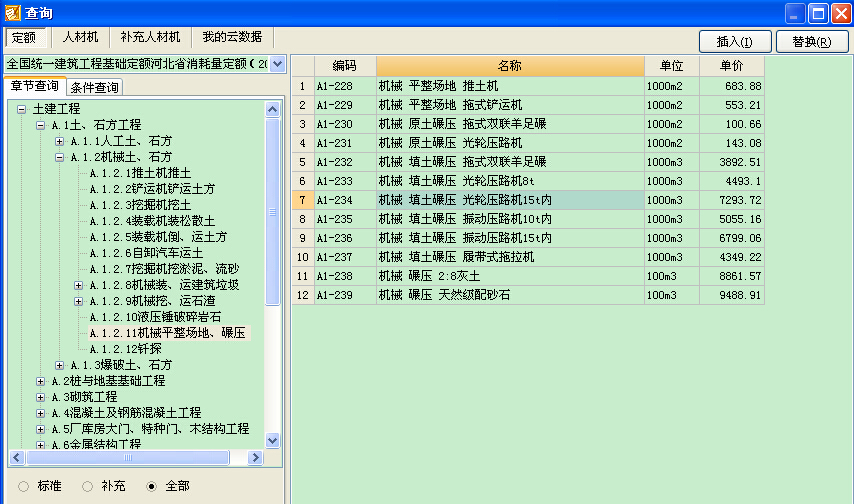Click name cell 机械 碾压 2:8灰土
This screenshot has height=504, width=854.
tap(510, 276)
